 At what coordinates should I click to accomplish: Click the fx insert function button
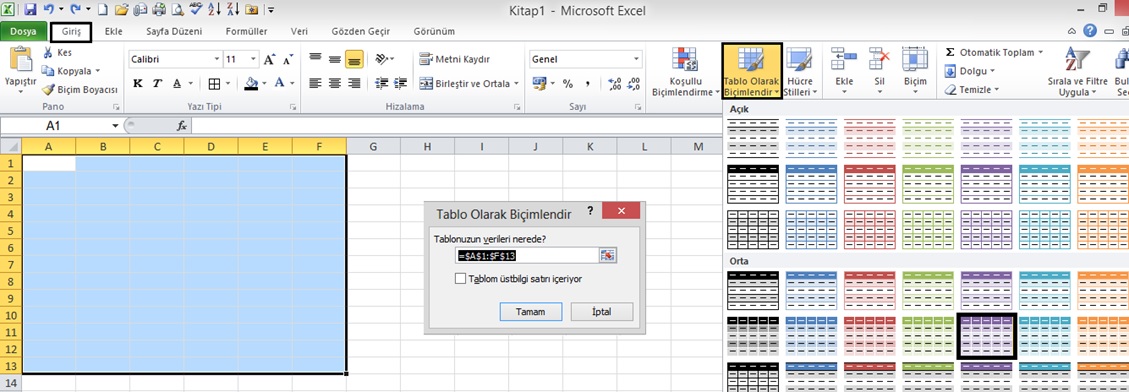(x=182, y=125)
